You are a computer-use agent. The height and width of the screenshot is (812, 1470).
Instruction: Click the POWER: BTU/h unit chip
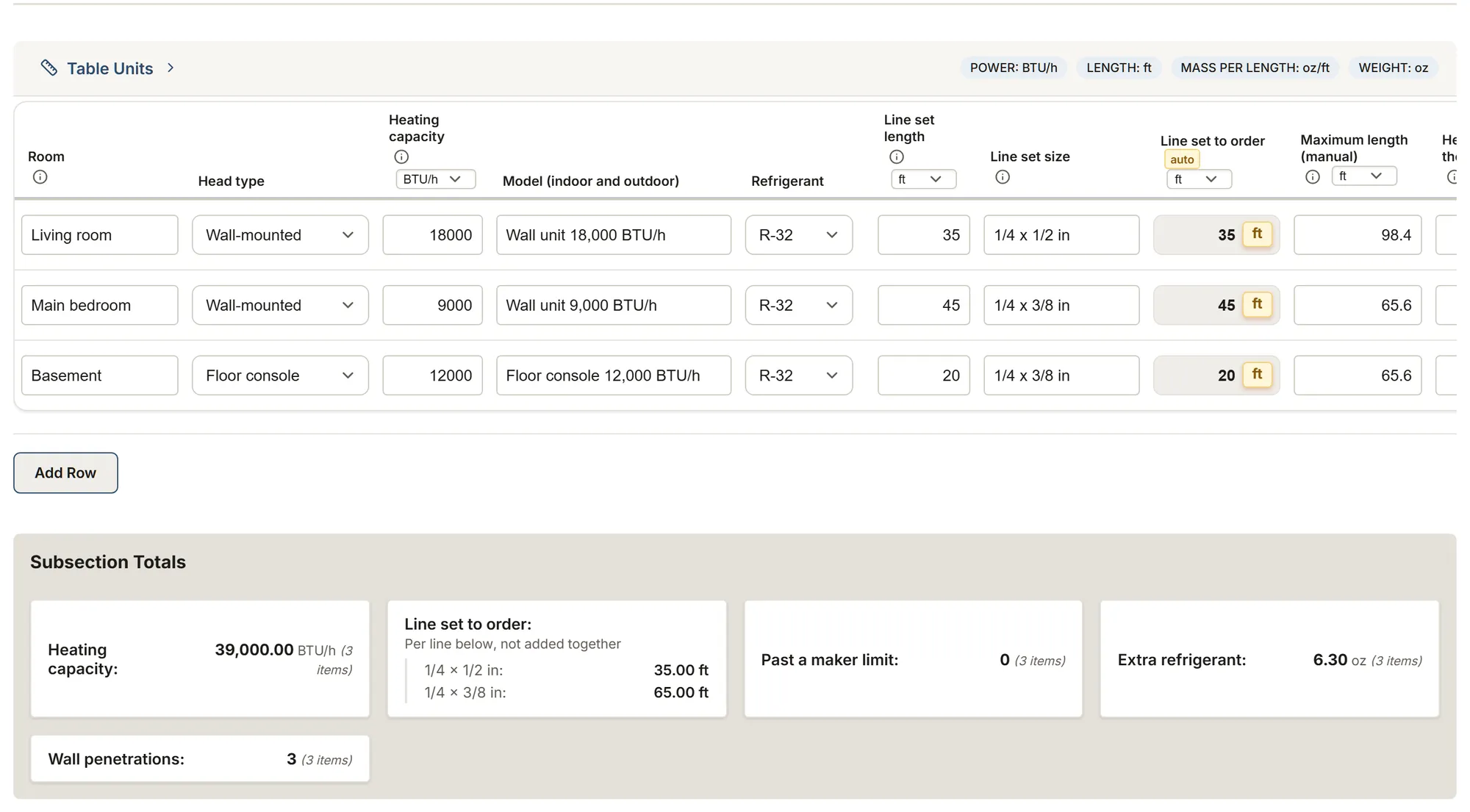pos(1014,68)
